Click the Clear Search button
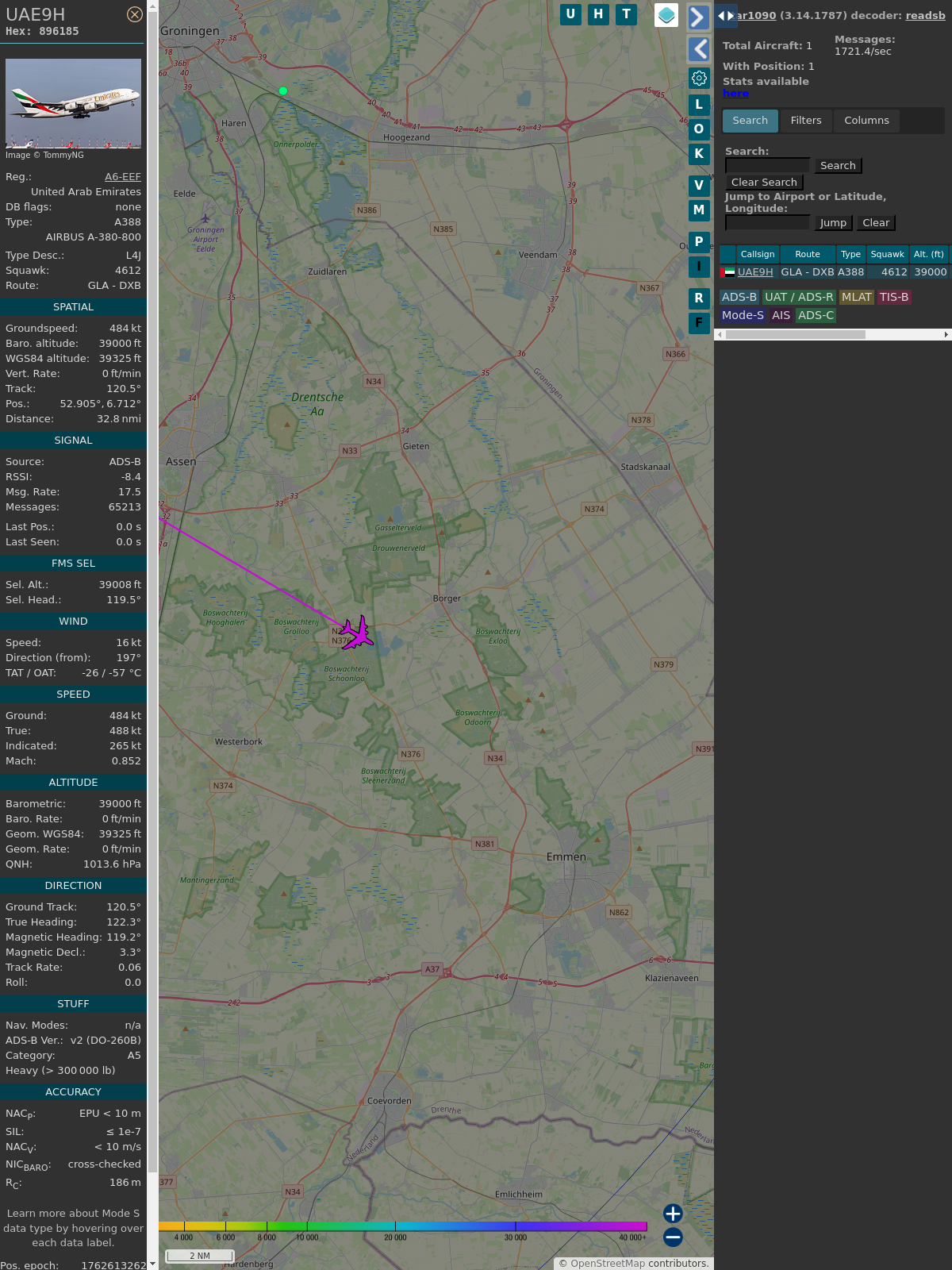This screenshot has height=1270, width=952. tap(764, 182)
